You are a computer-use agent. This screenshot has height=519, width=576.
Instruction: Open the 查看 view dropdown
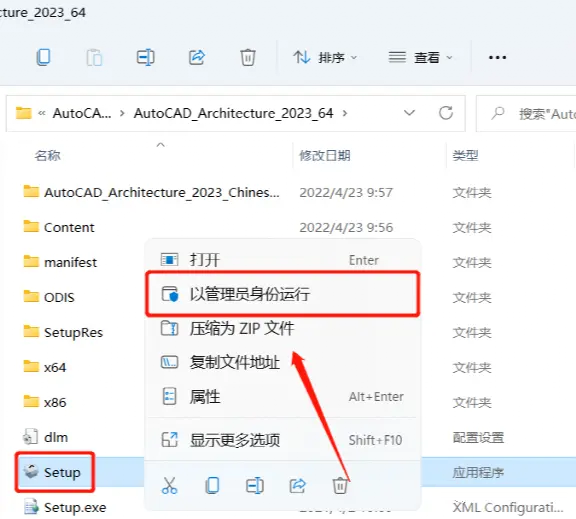[420, 58]
